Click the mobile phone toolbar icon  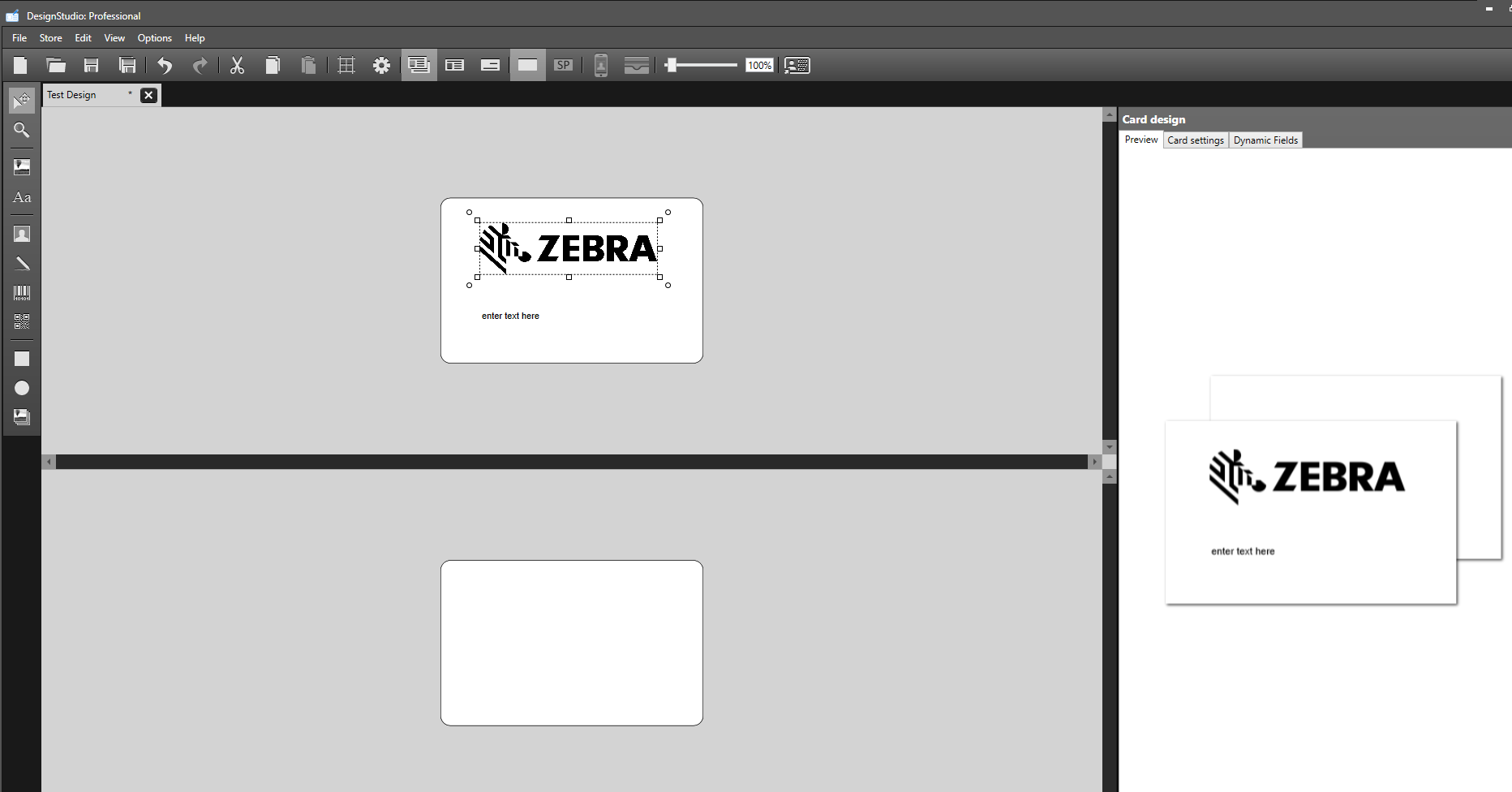tap(601, 66)
